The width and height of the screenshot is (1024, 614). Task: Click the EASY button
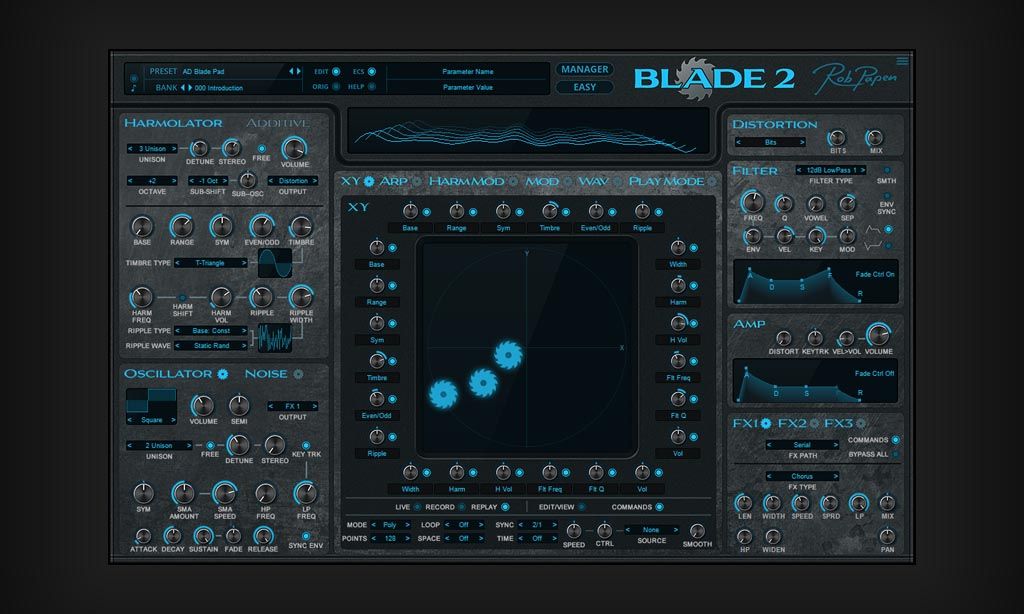click(x=584, y=87)
